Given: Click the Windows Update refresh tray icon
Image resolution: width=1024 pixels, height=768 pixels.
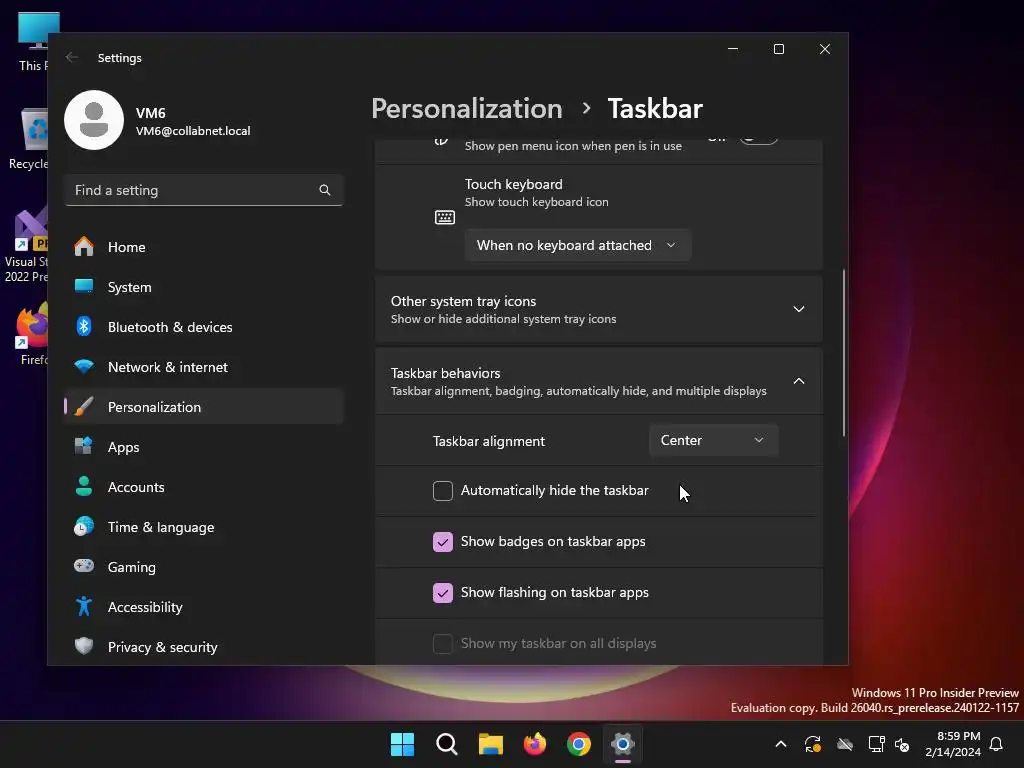Looking at the screenshot, I should point(813,744).
